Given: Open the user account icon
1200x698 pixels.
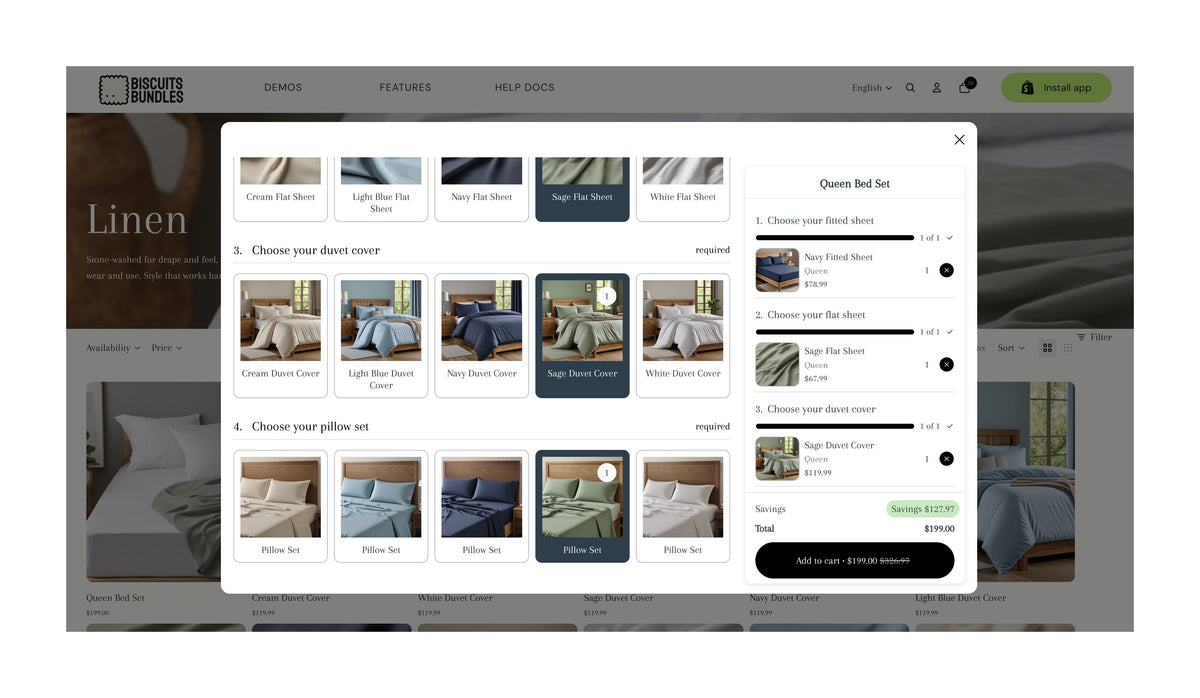Looking at the screenshot, I should click(937, 88).
